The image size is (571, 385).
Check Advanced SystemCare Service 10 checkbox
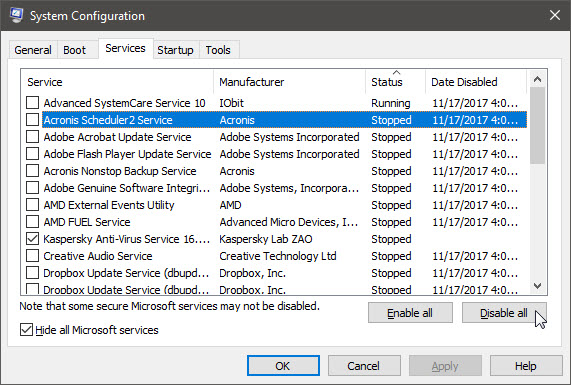click(x=32, y=103)
